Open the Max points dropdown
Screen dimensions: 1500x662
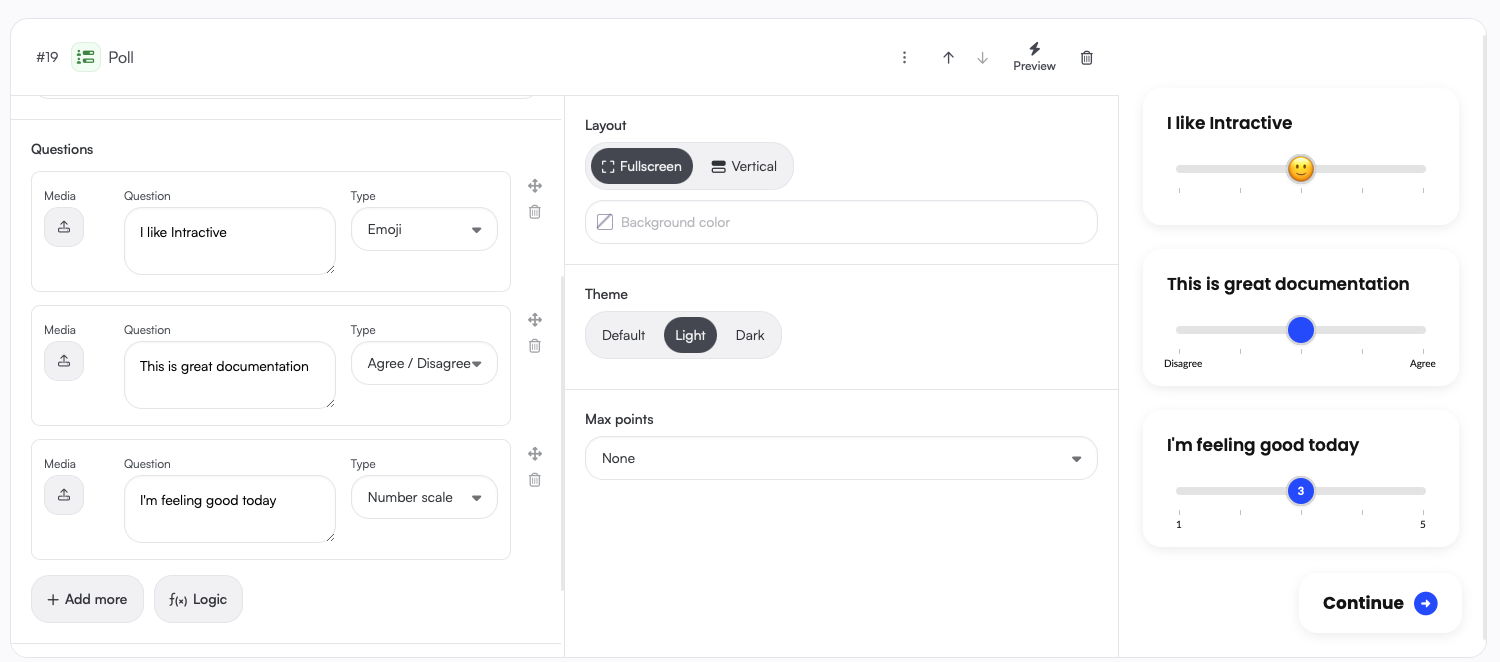841,458
